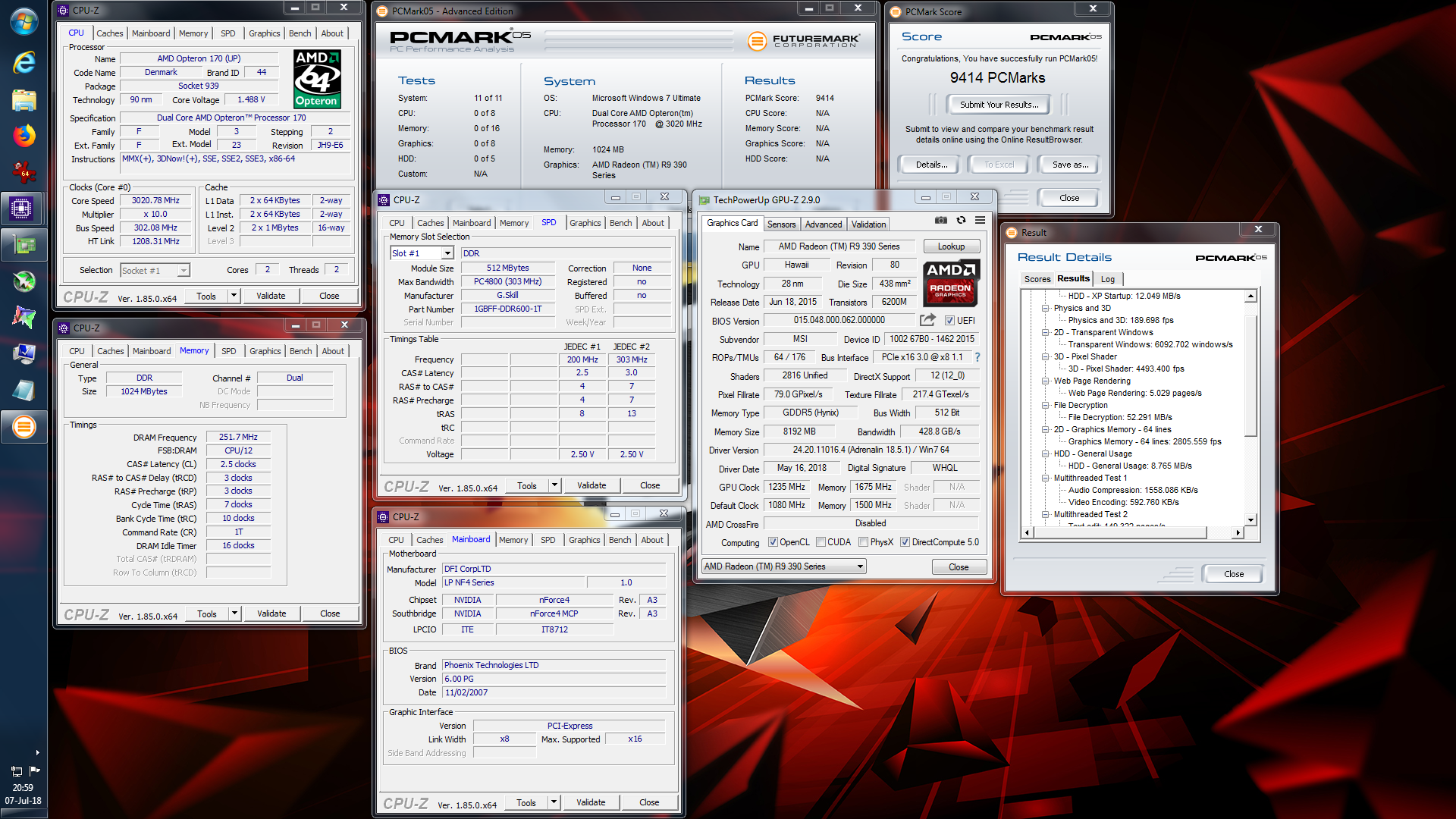The height and width of the screenshot is (819, 1456).
Task: Switch to Sensors tab in GPU-Z
Action: [781, 224]
